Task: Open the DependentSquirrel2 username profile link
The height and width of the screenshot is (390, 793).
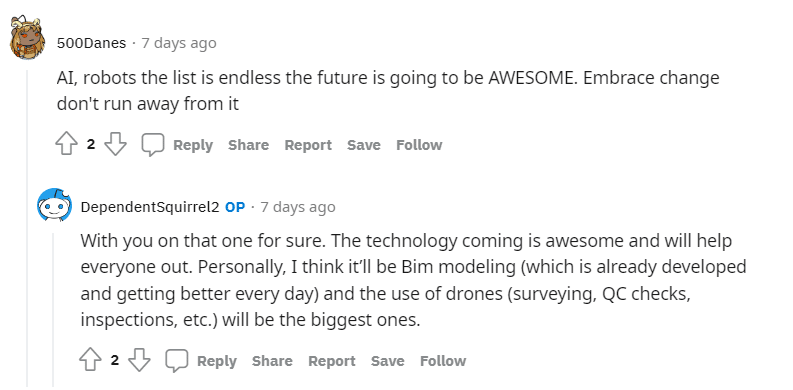Action: point(150,207)
